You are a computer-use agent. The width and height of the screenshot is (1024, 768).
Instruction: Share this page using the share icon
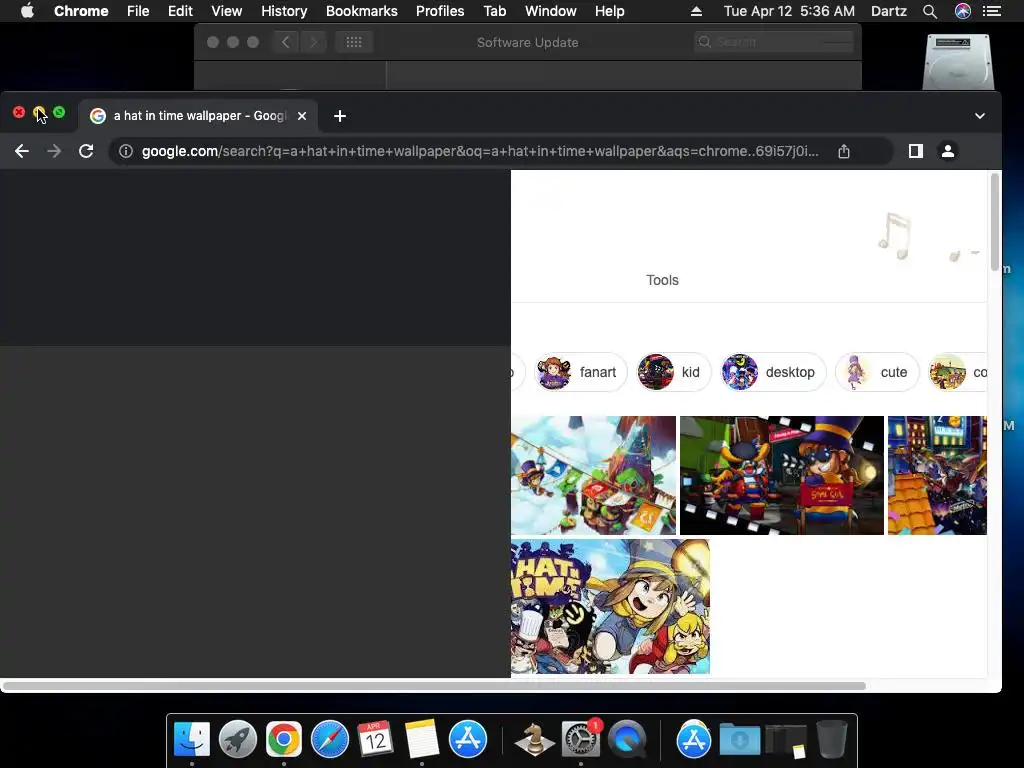(844, 152)
